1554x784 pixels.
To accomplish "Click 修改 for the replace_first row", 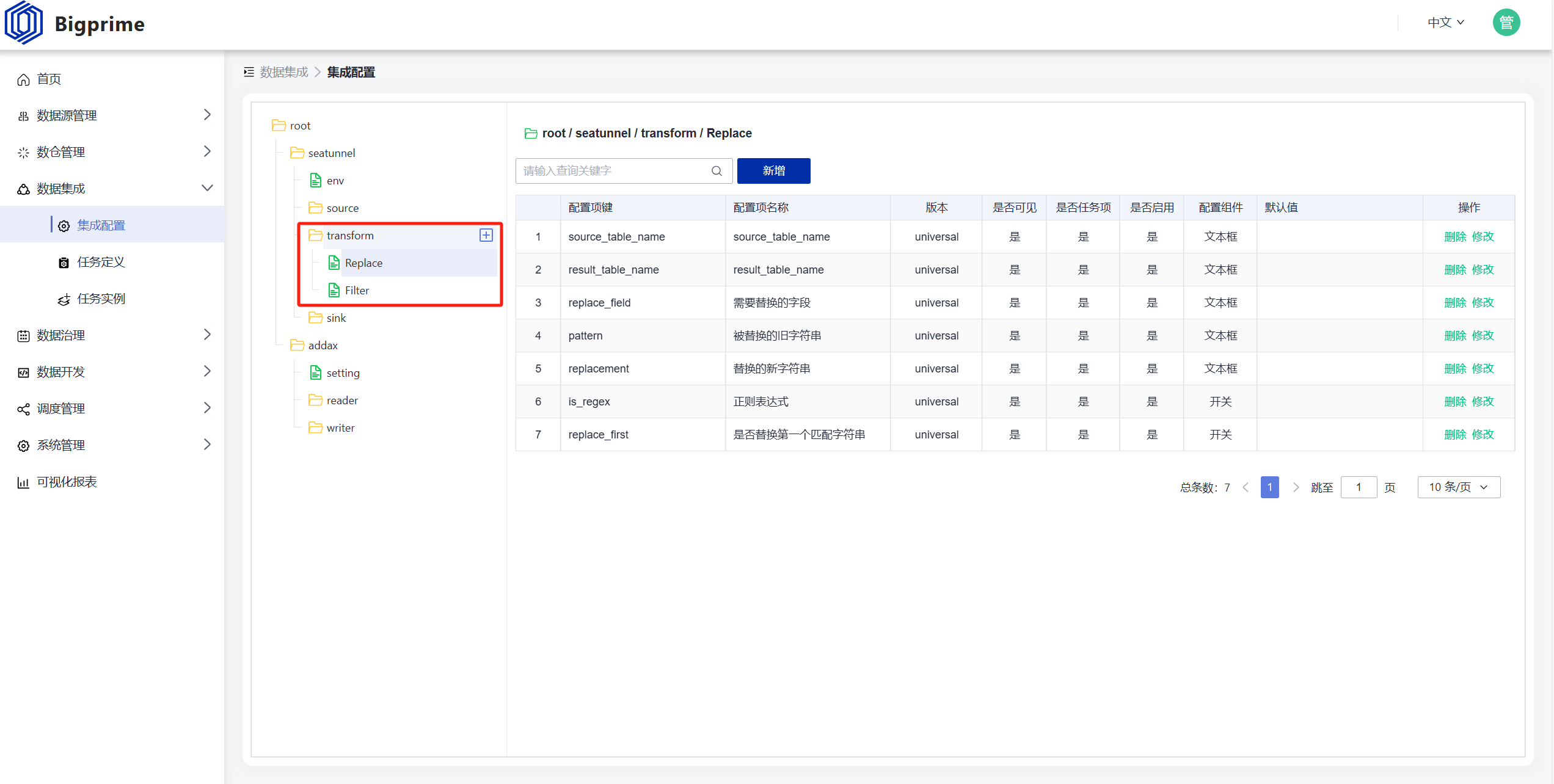I will click(1483, 435).
